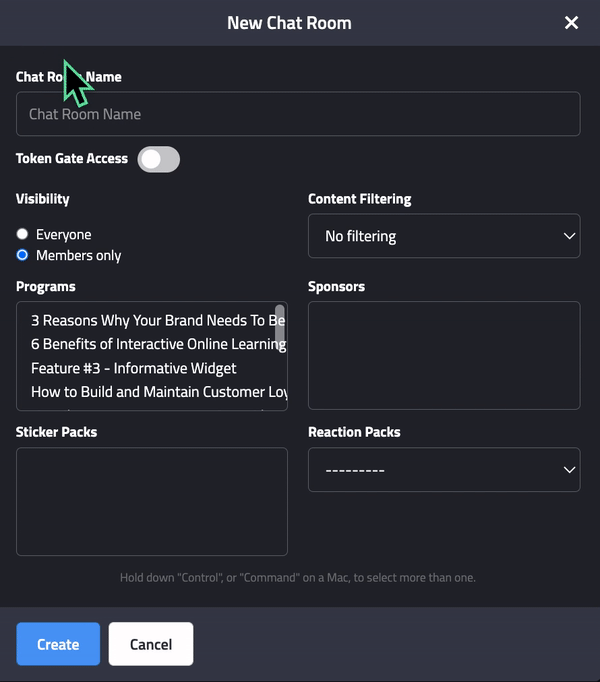600x682 pixels.
Task: Click the "Everyone" visibility label text
Action: point(64,234)
